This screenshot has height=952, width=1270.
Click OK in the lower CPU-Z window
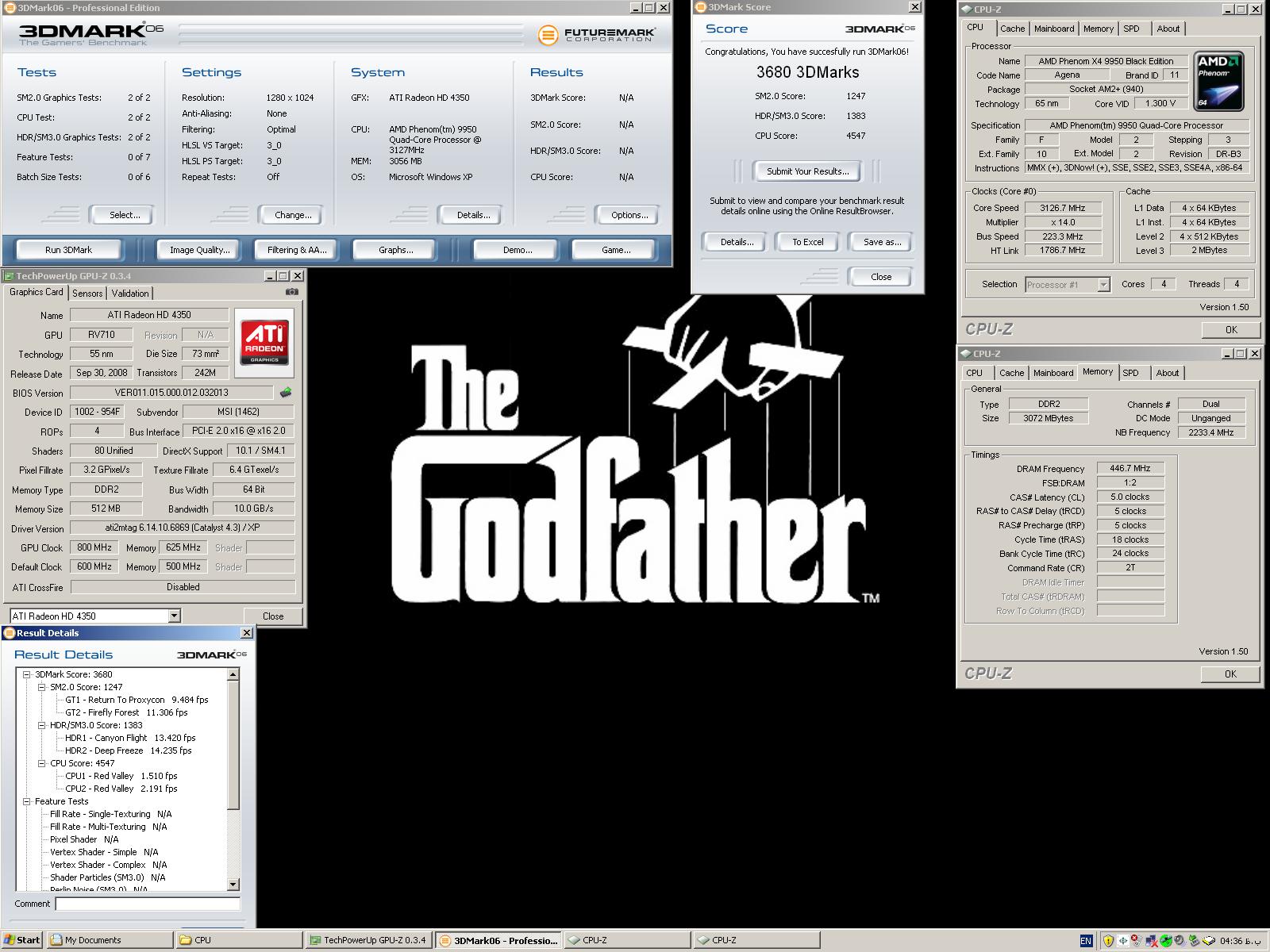pyautogui.click(x=1230, y=674)
